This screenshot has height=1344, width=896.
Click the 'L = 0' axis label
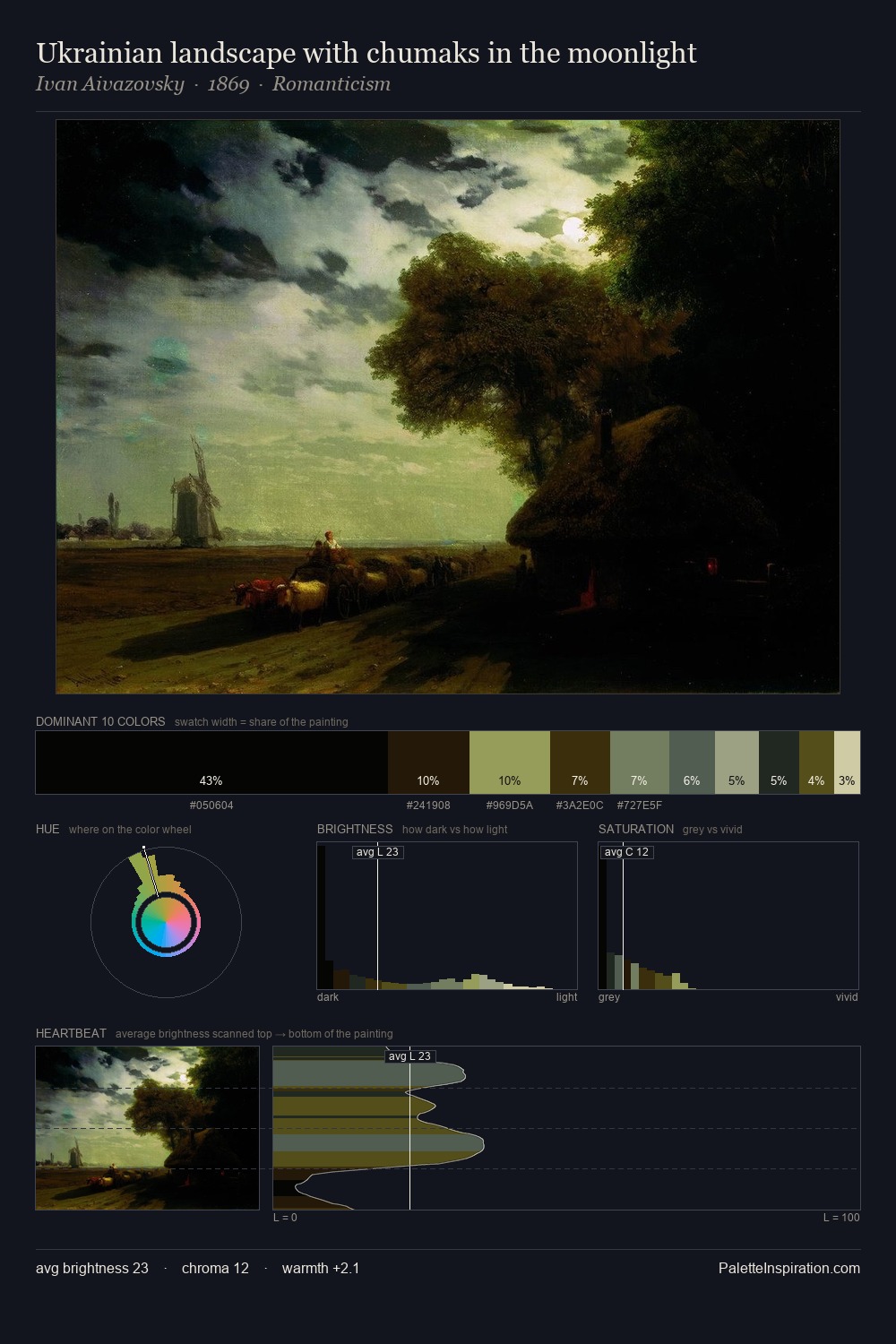click(x=285, y=1218)
